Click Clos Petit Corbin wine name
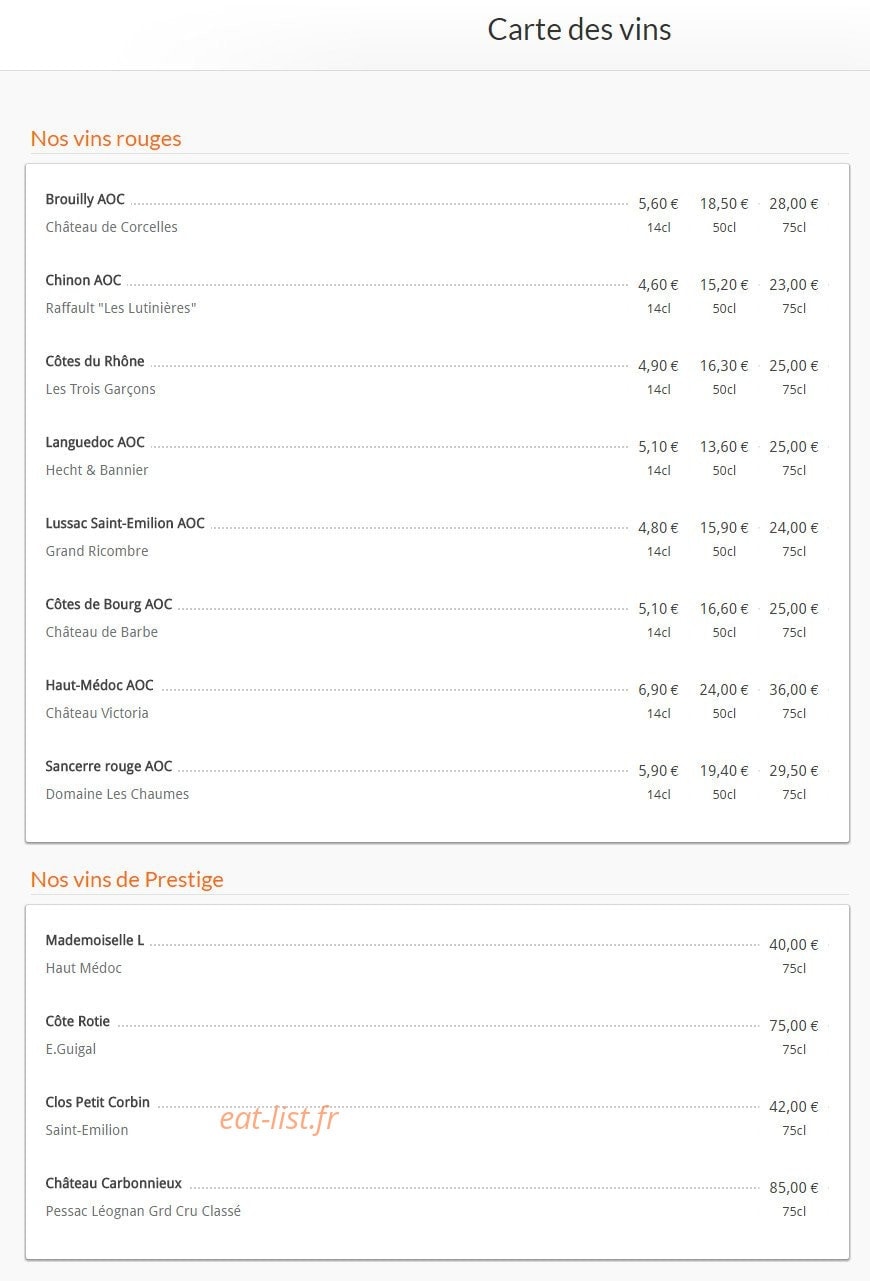 pyautogui.click(x=98, y=1103)
